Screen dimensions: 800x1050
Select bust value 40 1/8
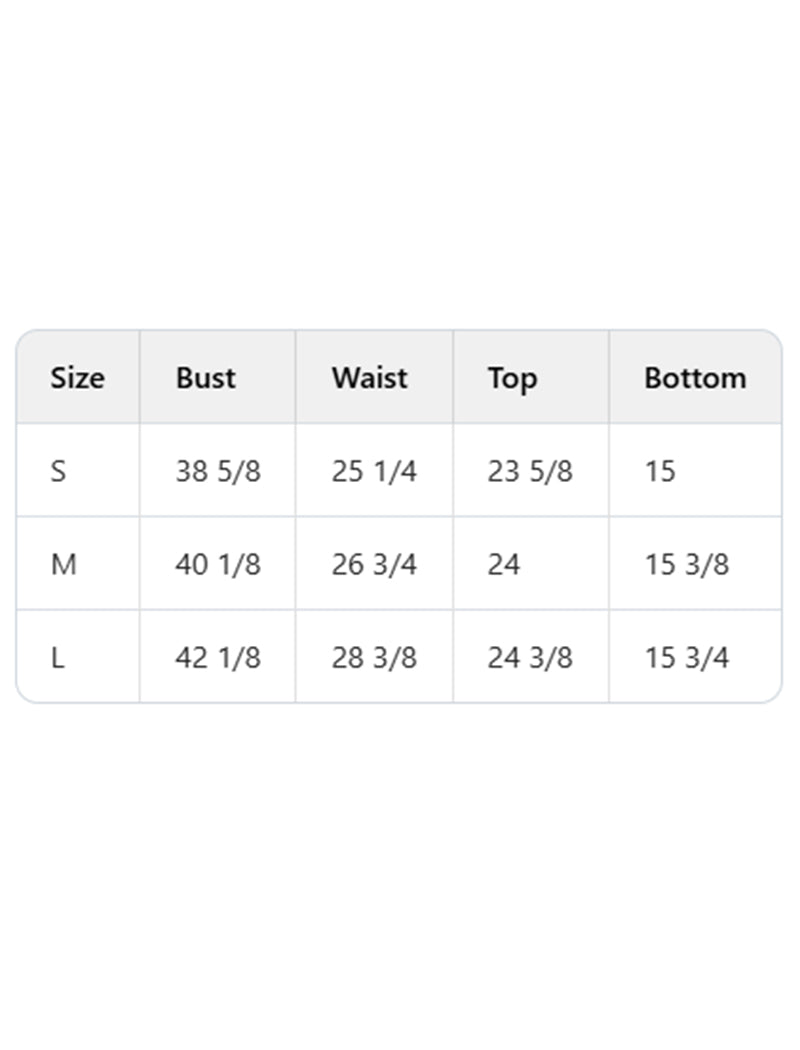218,565
